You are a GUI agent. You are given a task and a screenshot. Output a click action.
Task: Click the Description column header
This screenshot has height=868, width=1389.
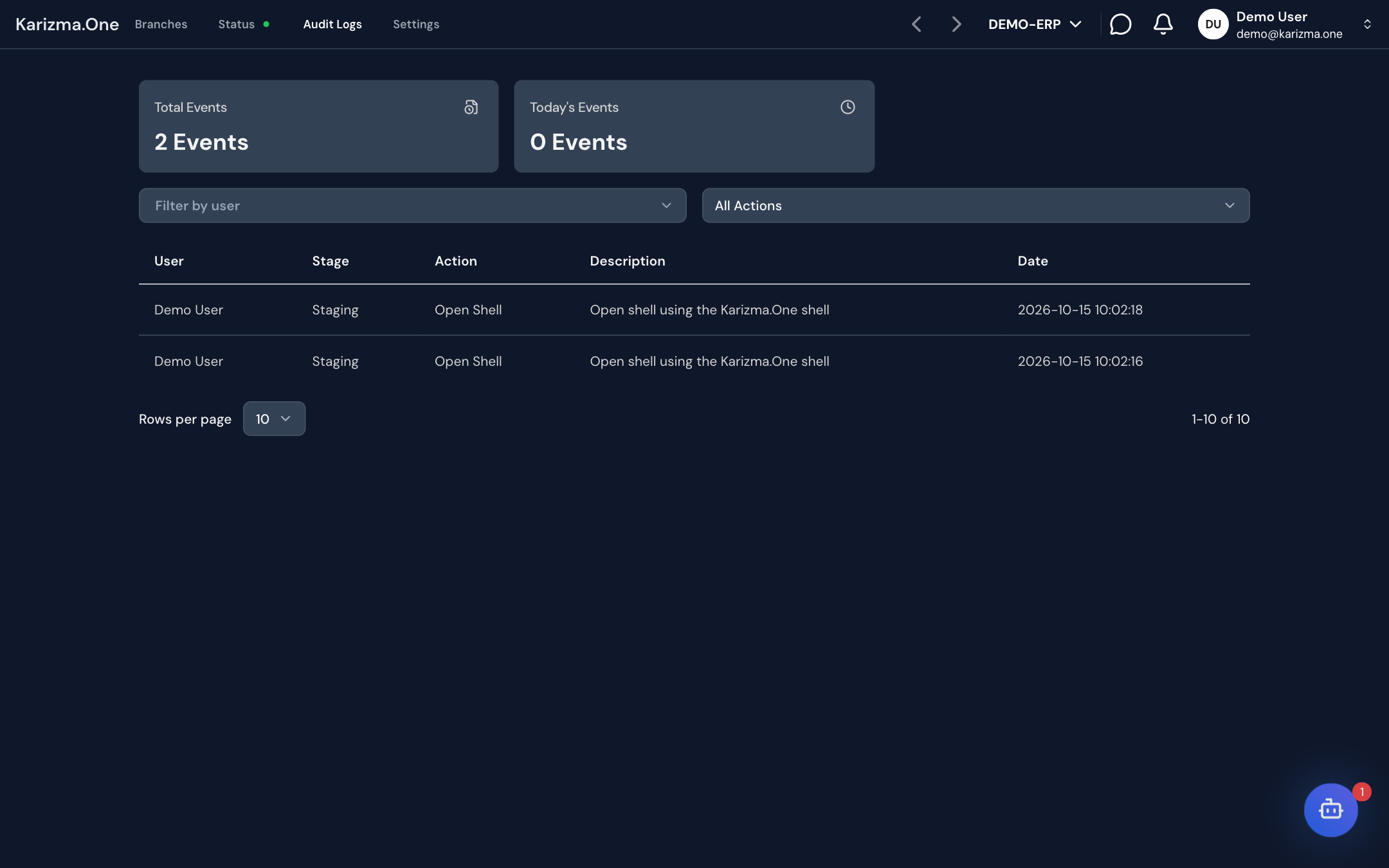pos(627,260)
